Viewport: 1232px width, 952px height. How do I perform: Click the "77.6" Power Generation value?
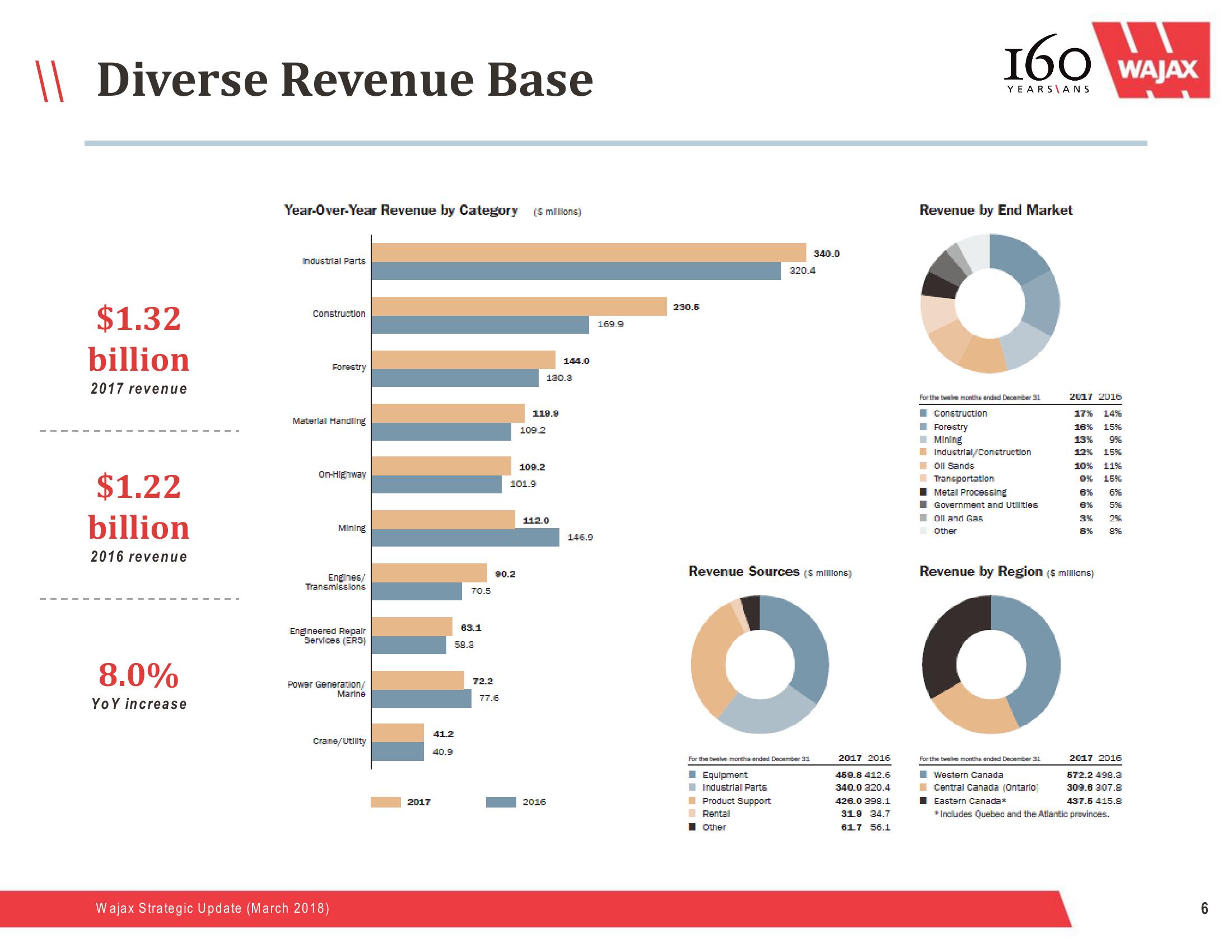(x=489, y=698)
